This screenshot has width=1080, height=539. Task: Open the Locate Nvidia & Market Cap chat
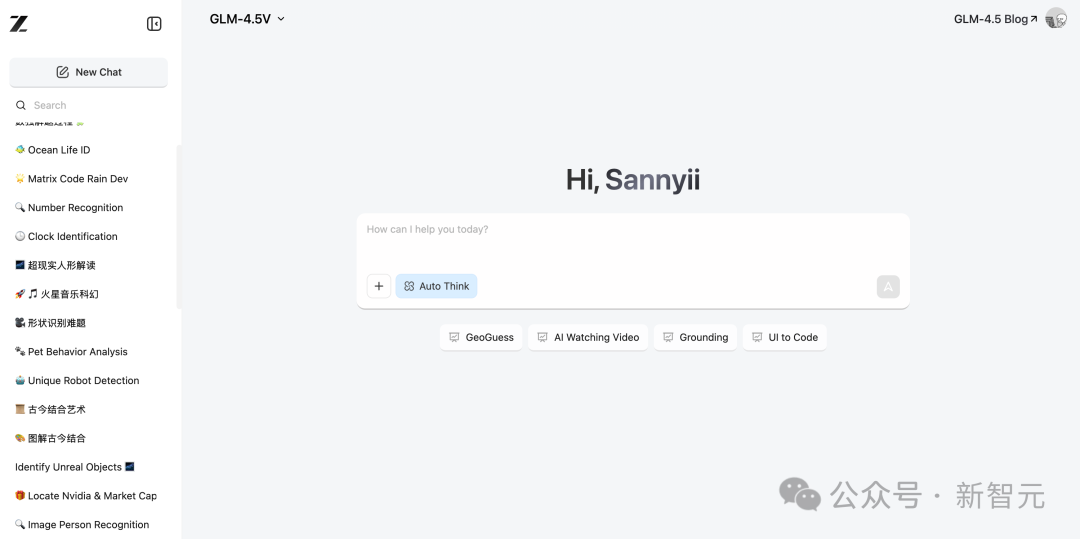tap(89, 496)
